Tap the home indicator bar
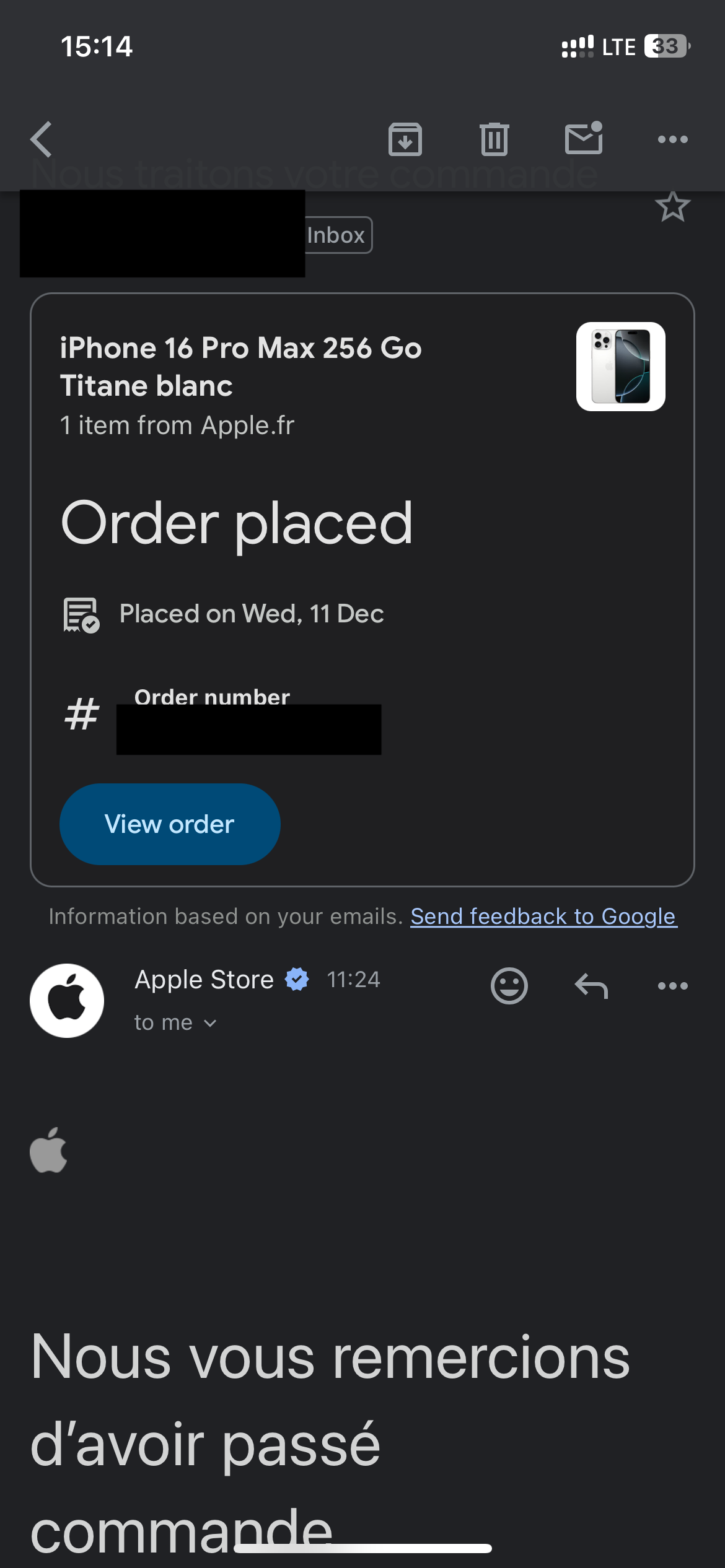The height and width of the screenshot is (1568, 725). [x=362, y=1548]
